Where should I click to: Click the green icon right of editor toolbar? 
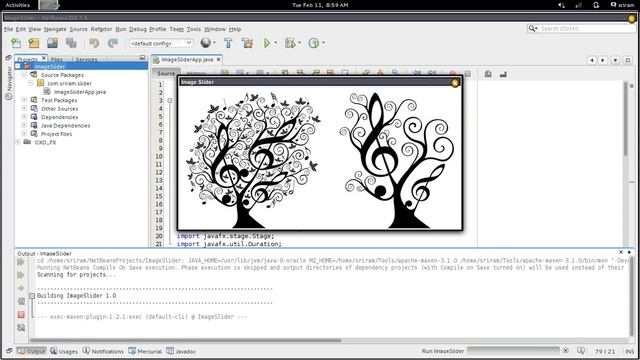tap(488, 74)
